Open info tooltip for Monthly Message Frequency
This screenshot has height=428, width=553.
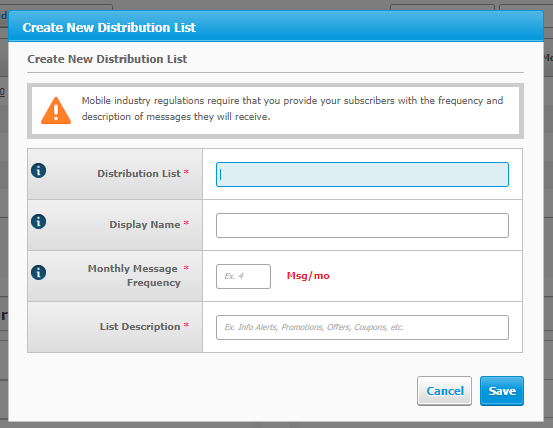38,273
